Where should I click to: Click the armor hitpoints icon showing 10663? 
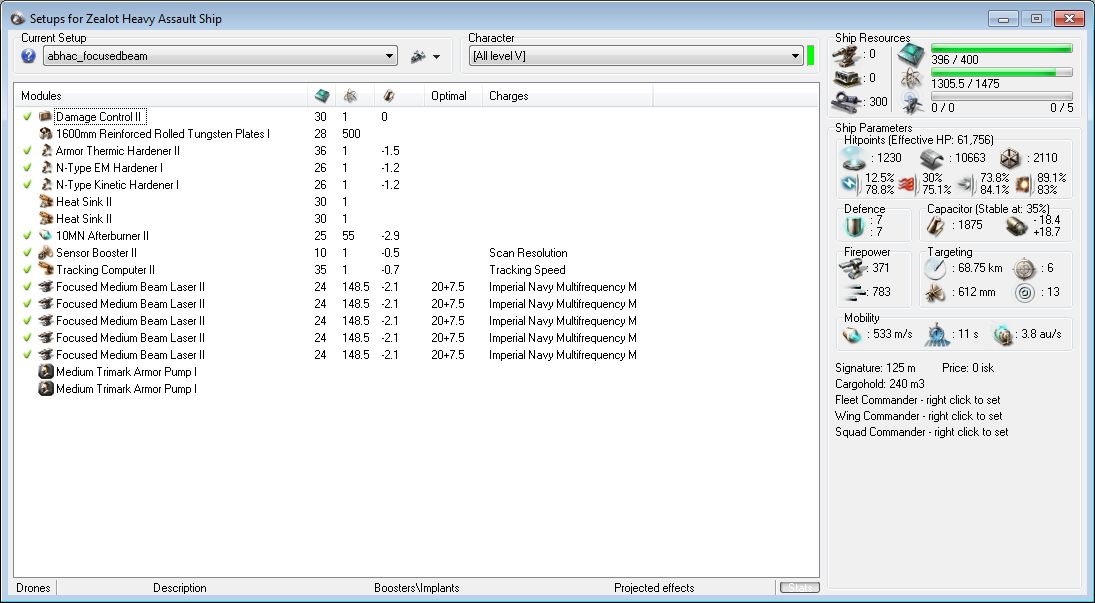coord(932,158)
